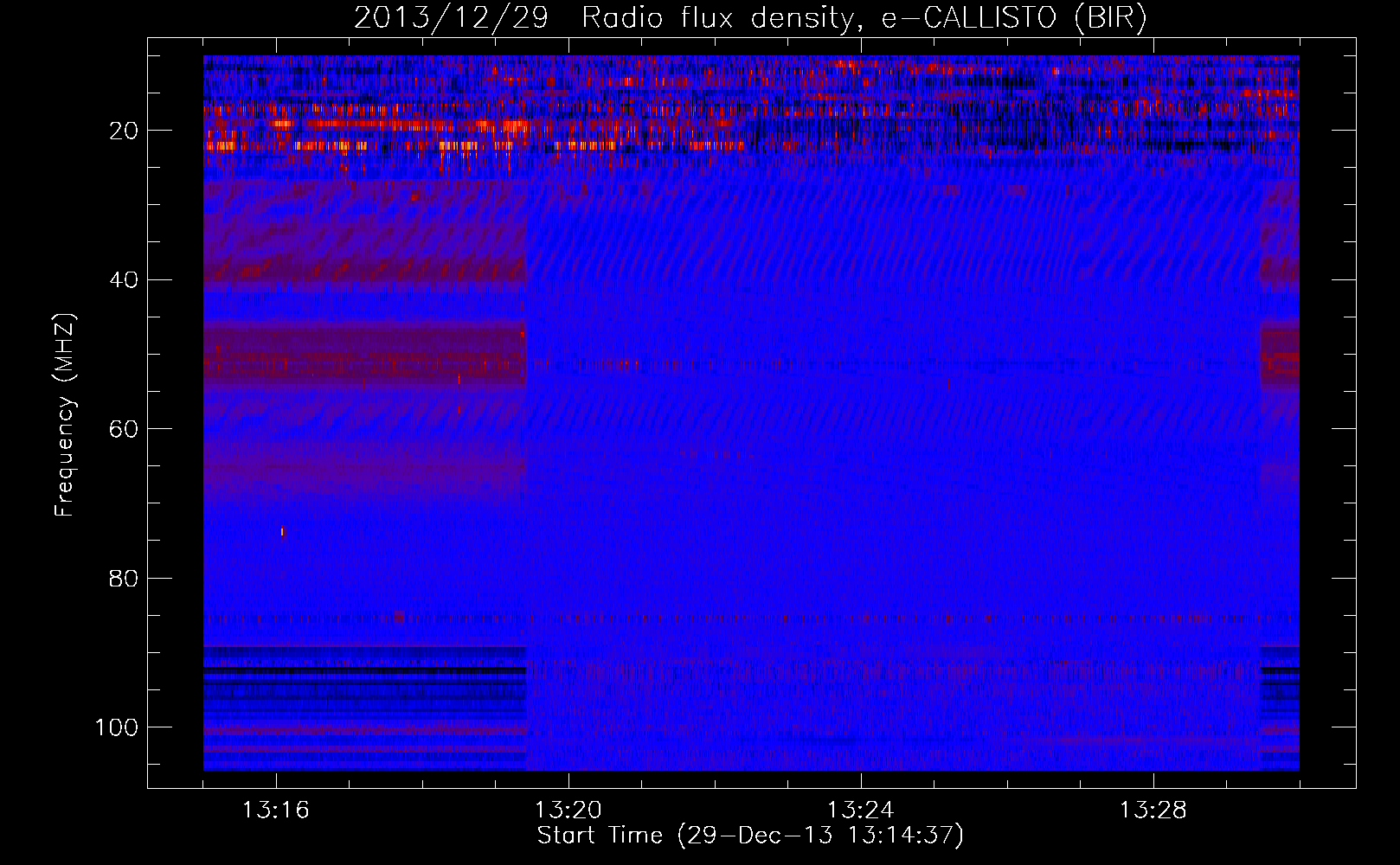Click the 'Start Time (29-Dec-13 13:14:37)' axis label

coord(750,836)
